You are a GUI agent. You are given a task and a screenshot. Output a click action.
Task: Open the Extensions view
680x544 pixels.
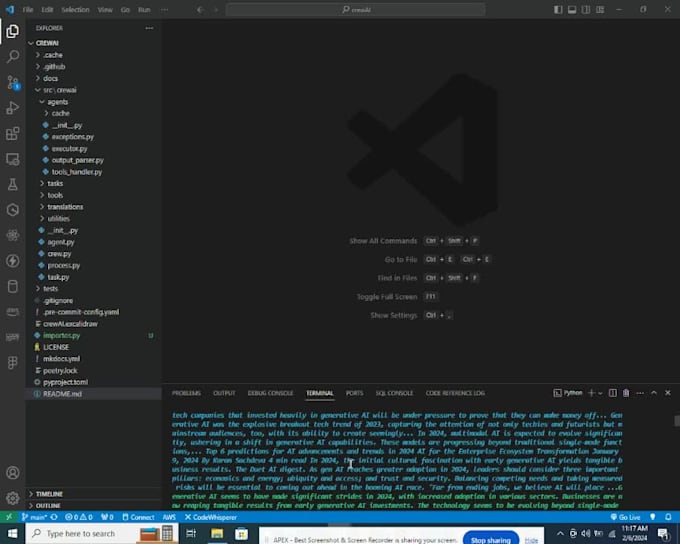[13, 133]
